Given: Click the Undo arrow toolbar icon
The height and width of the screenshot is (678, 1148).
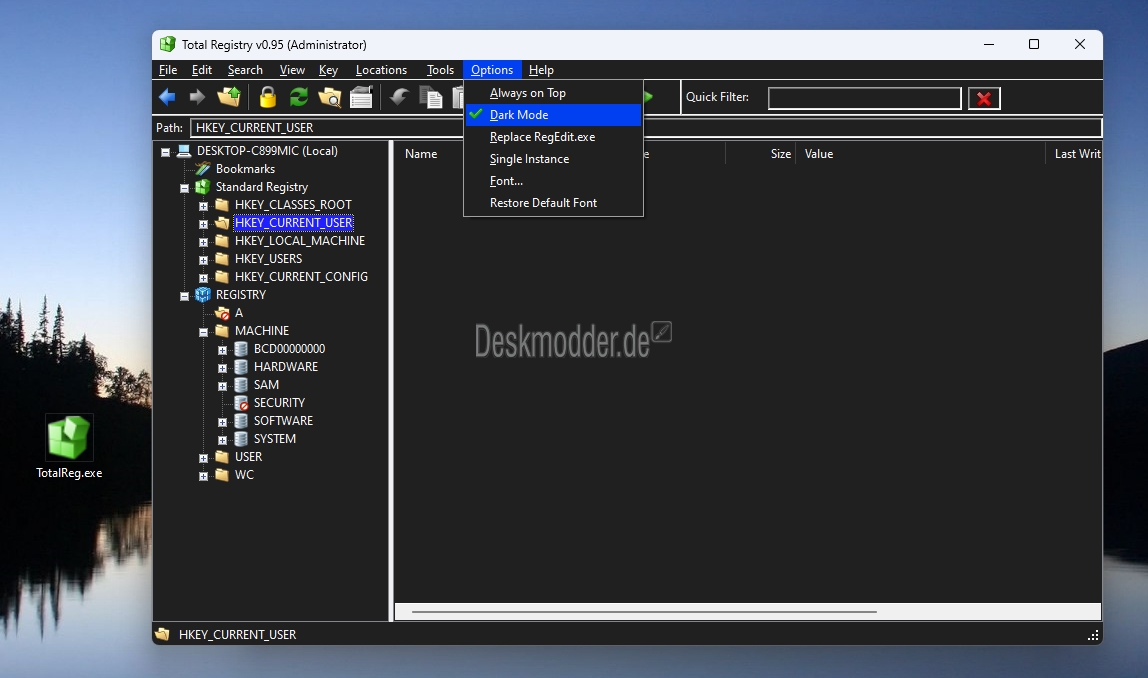Looking at the screenshot, I should [x=399, y=97].
